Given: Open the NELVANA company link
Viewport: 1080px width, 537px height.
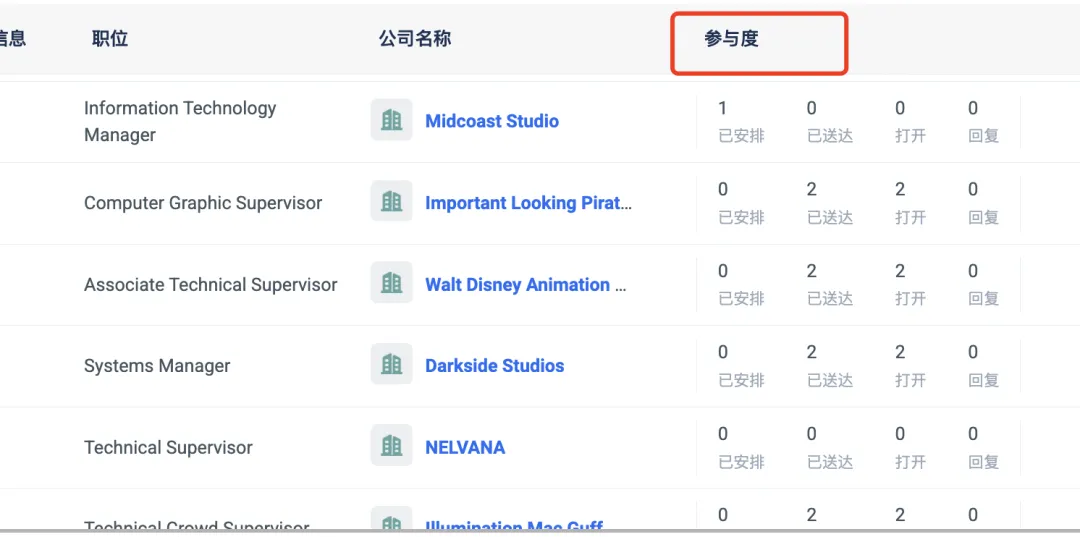Looking at the screenshot, I should coord(465,448).
